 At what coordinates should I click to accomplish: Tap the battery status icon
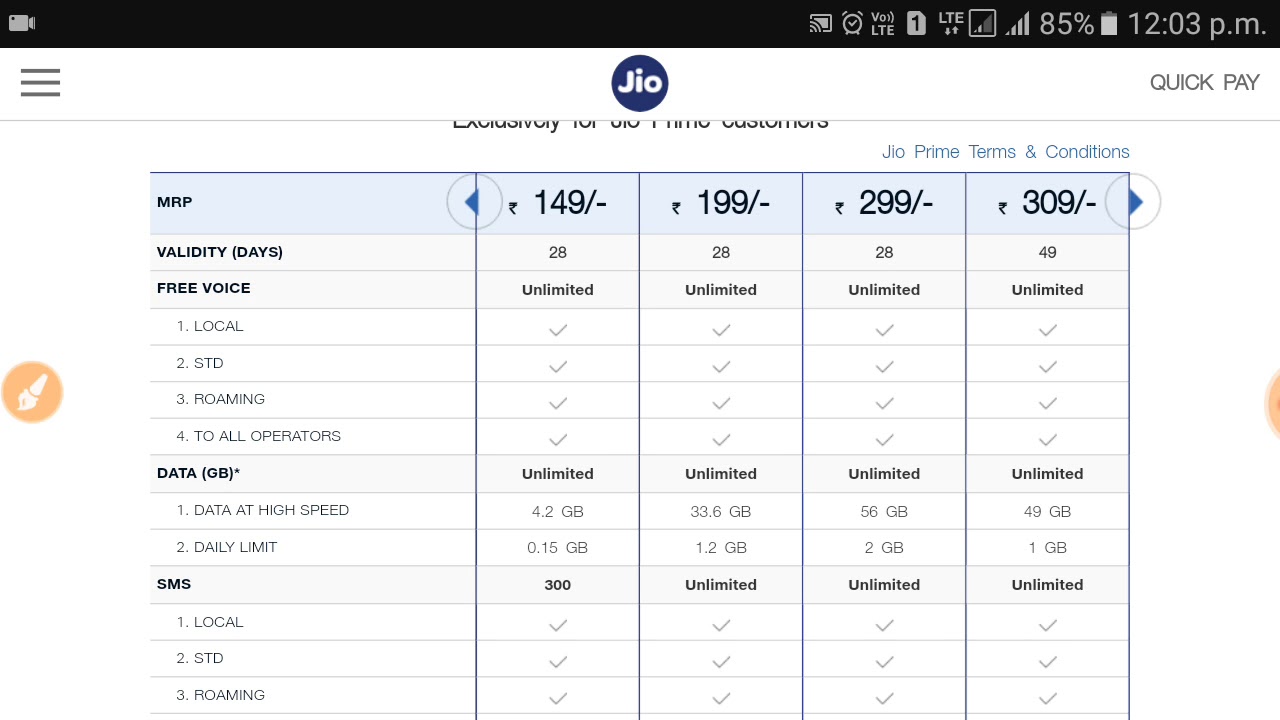[1108, 24]
